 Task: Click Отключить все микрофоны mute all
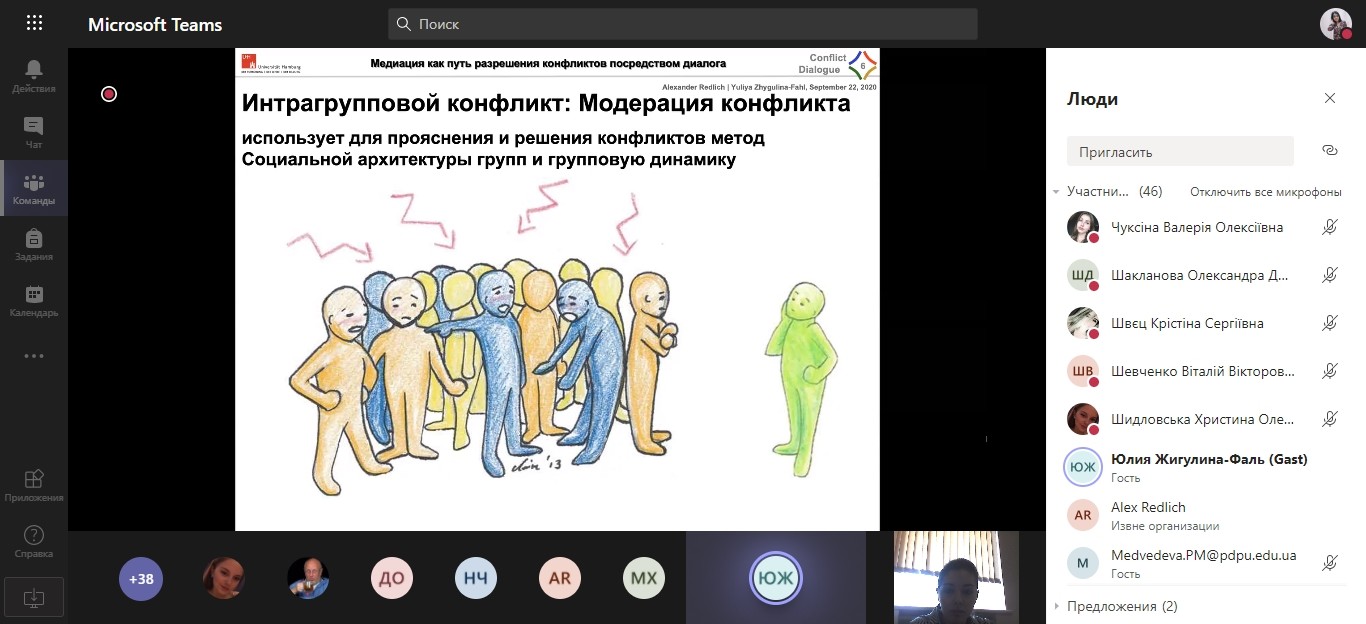tap(1266, 191)
